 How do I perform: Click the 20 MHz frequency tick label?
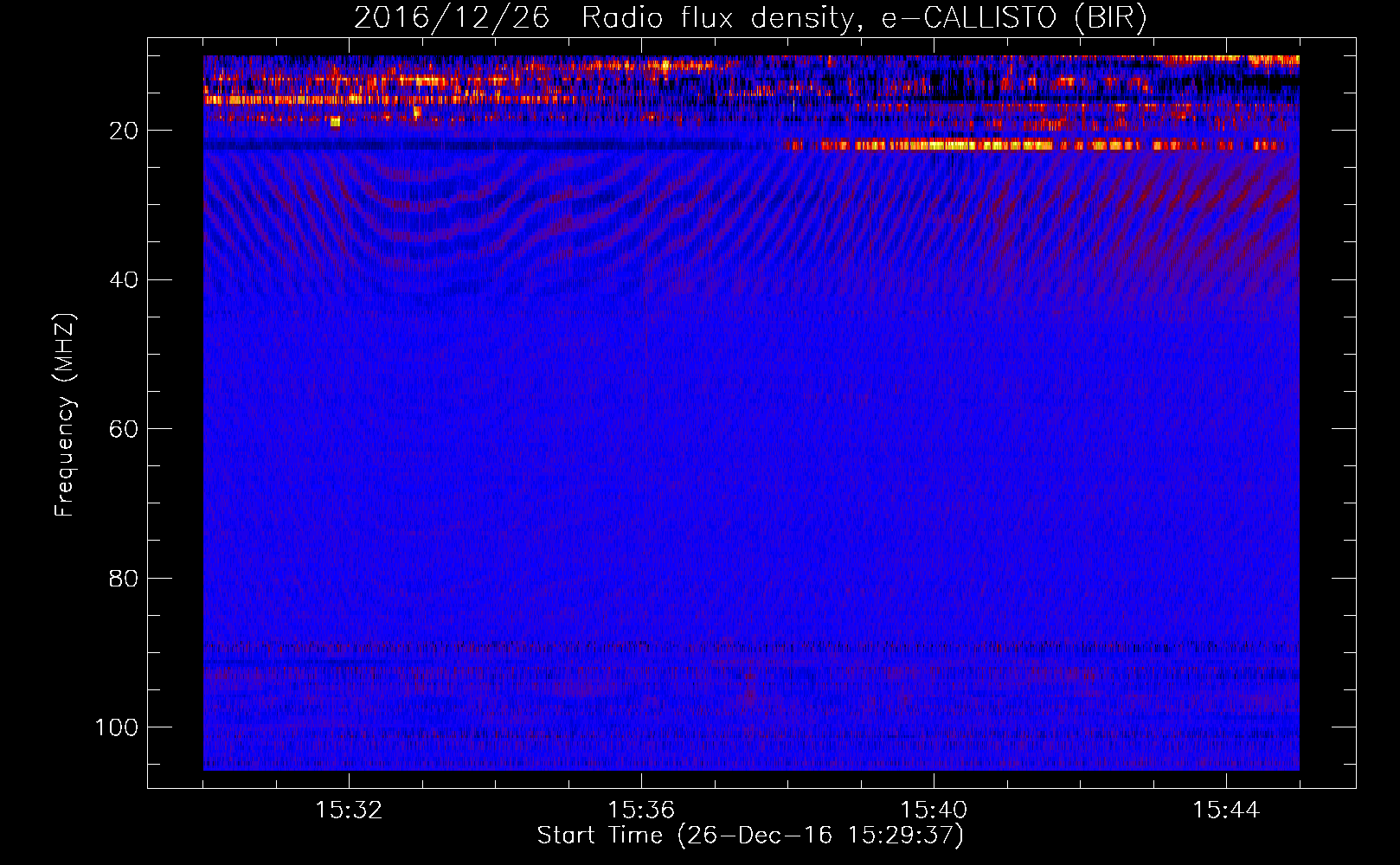point(124,131)
